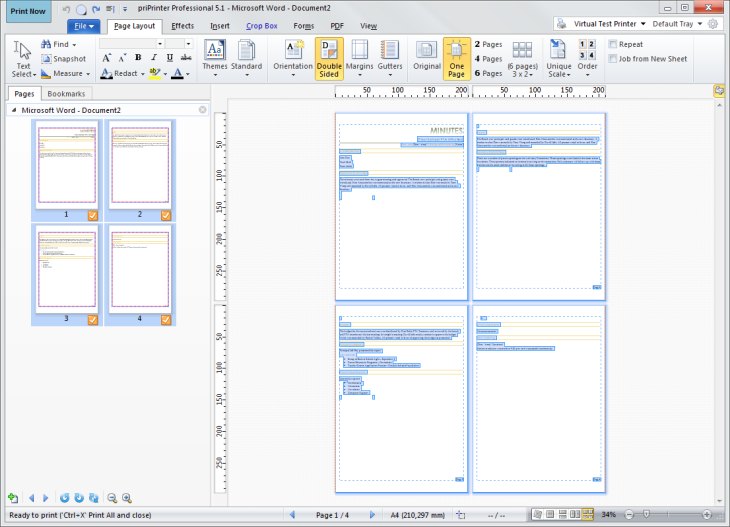730x527 pixels.
Task: Toggle bold formatting
Action: coord(138,57)
